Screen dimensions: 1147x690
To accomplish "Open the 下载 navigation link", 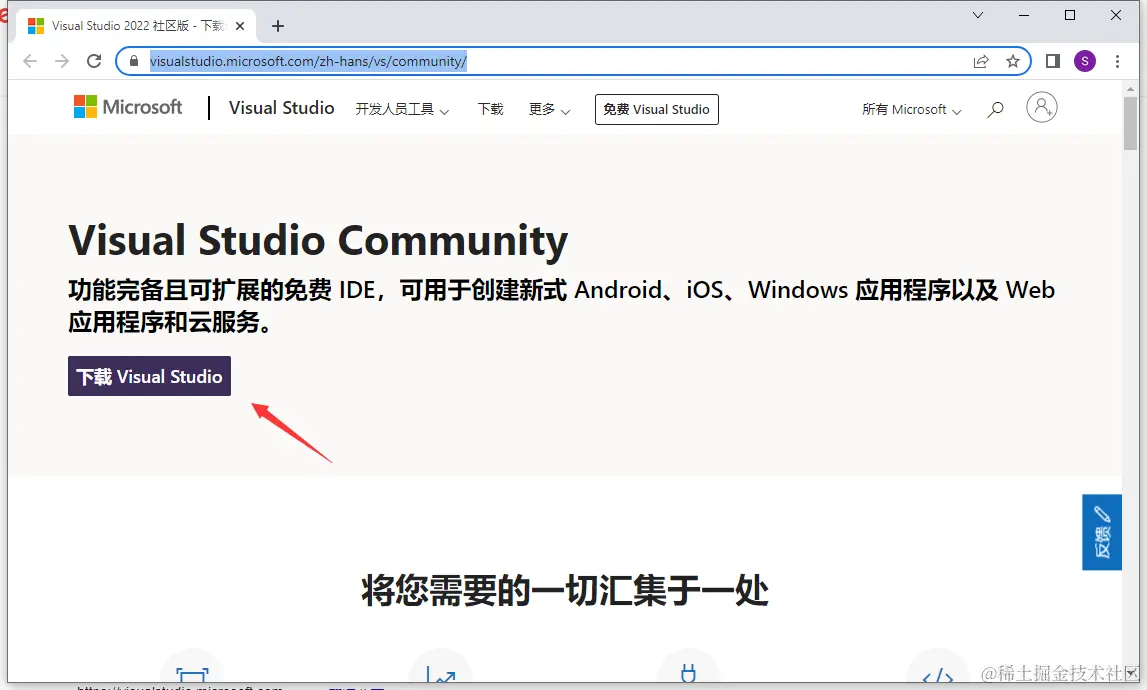I will [491, 109].
